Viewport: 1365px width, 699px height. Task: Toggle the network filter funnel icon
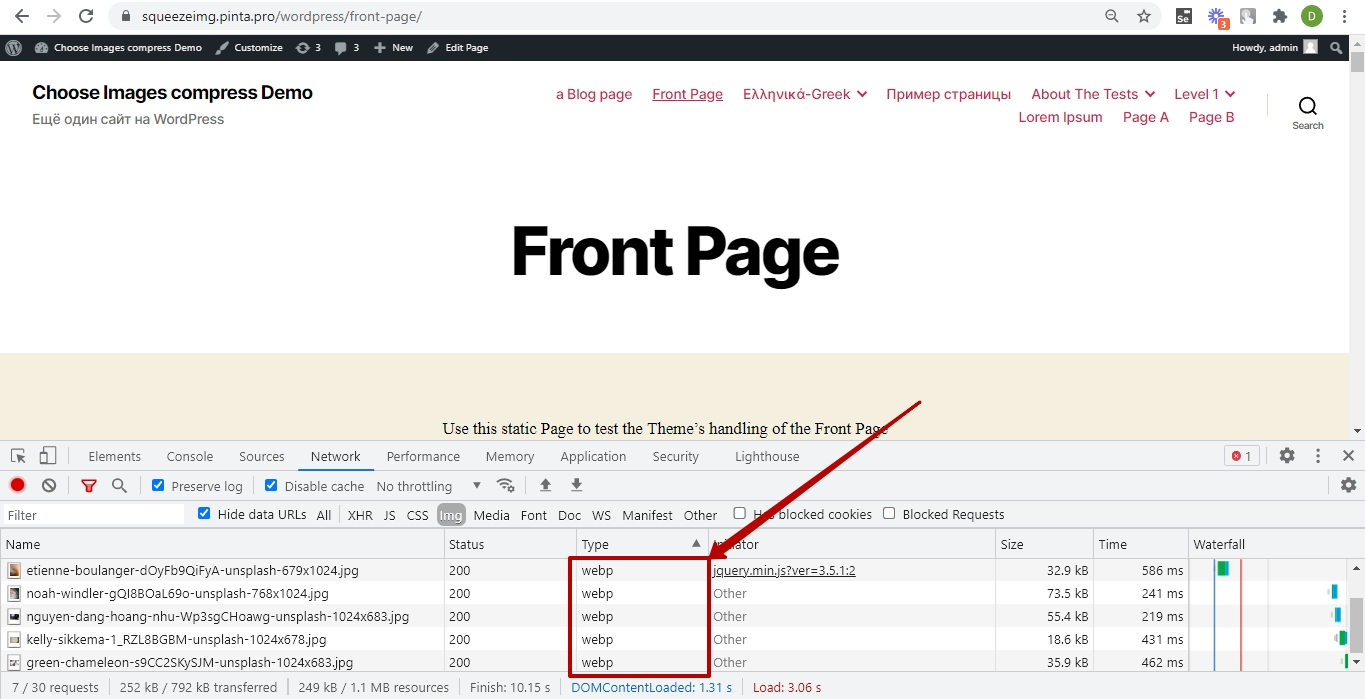point(89,485)
